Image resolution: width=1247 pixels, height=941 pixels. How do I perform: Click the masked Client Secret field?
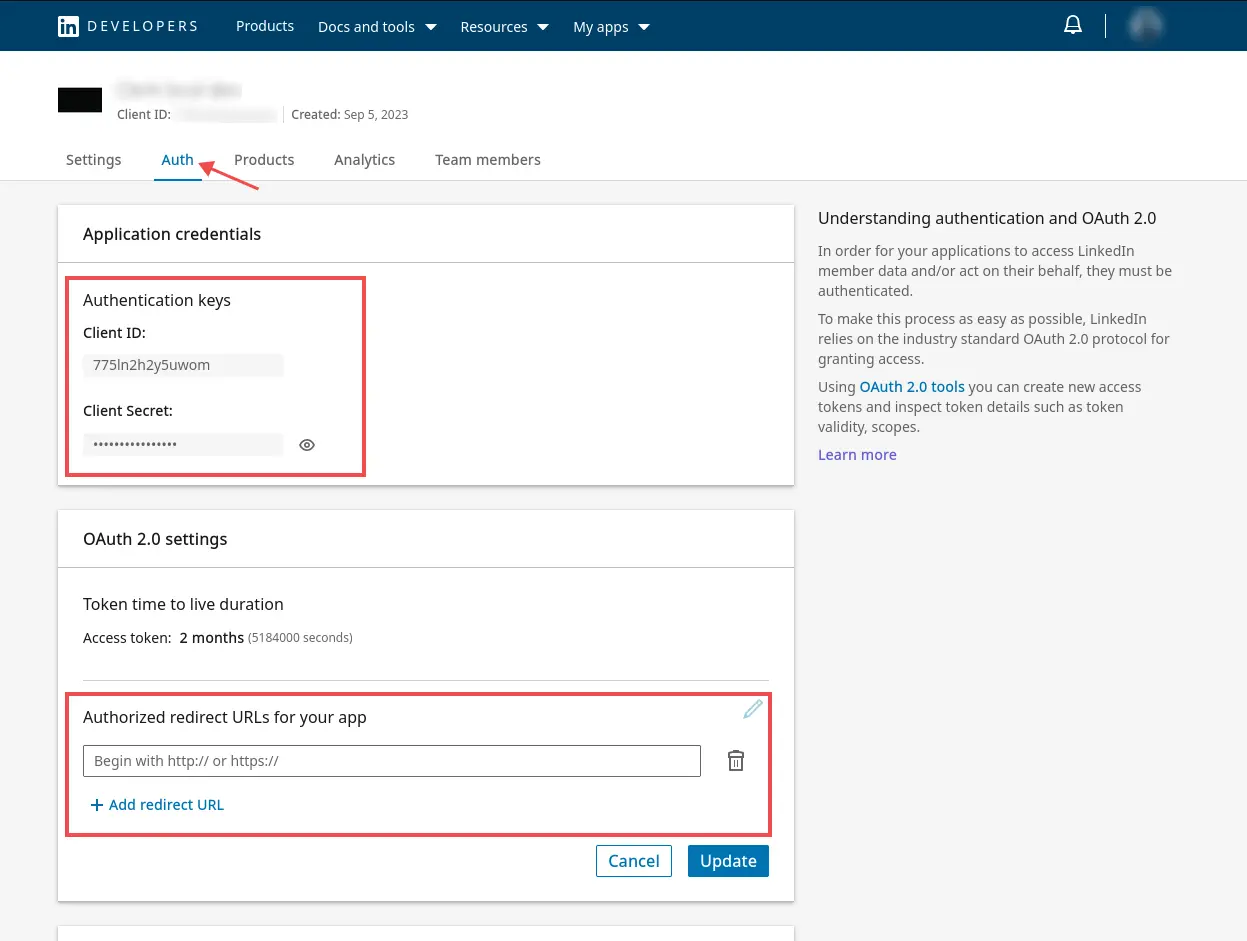coord(183,444)
